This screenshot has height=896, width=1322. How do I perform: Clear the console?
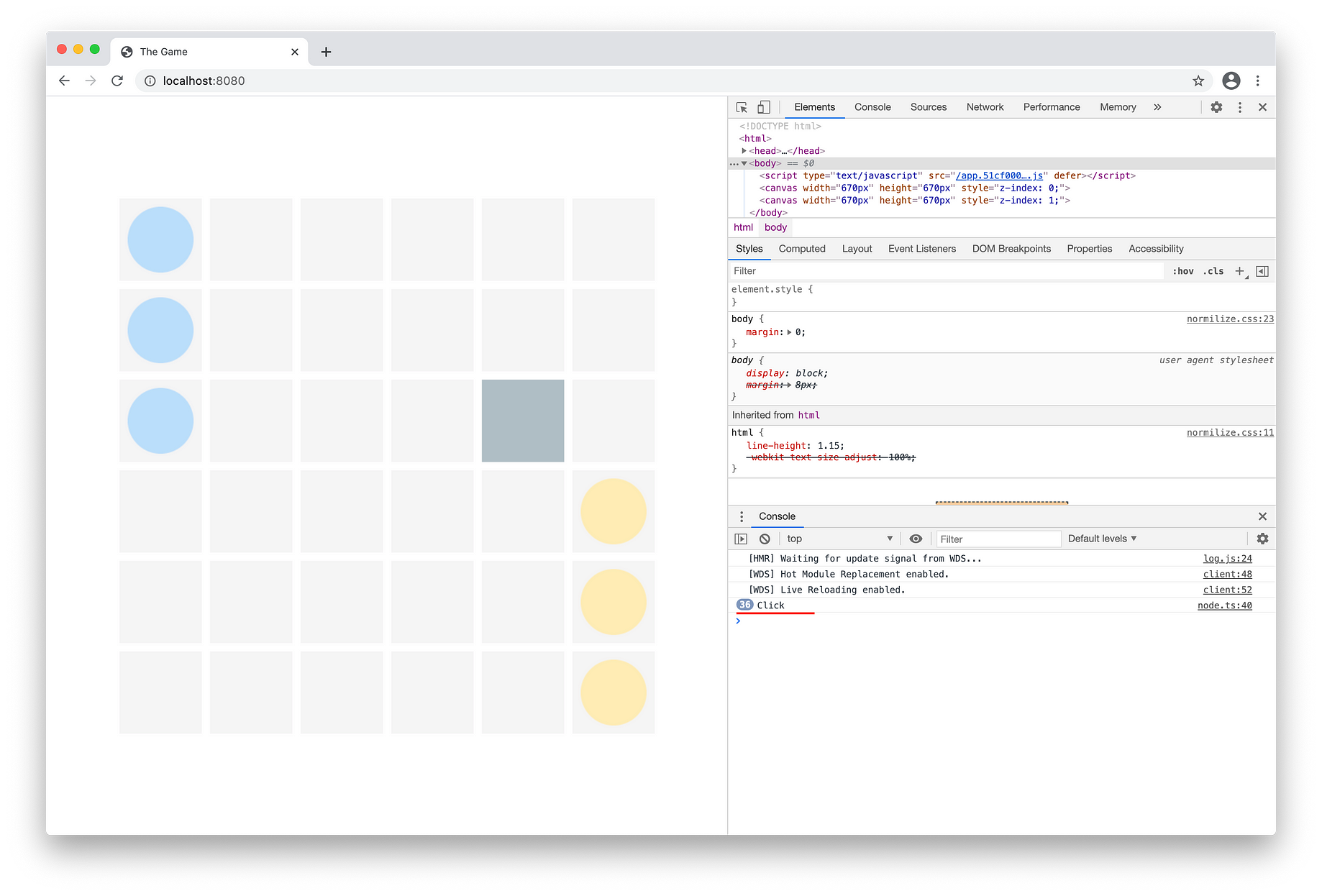point(765,539)
